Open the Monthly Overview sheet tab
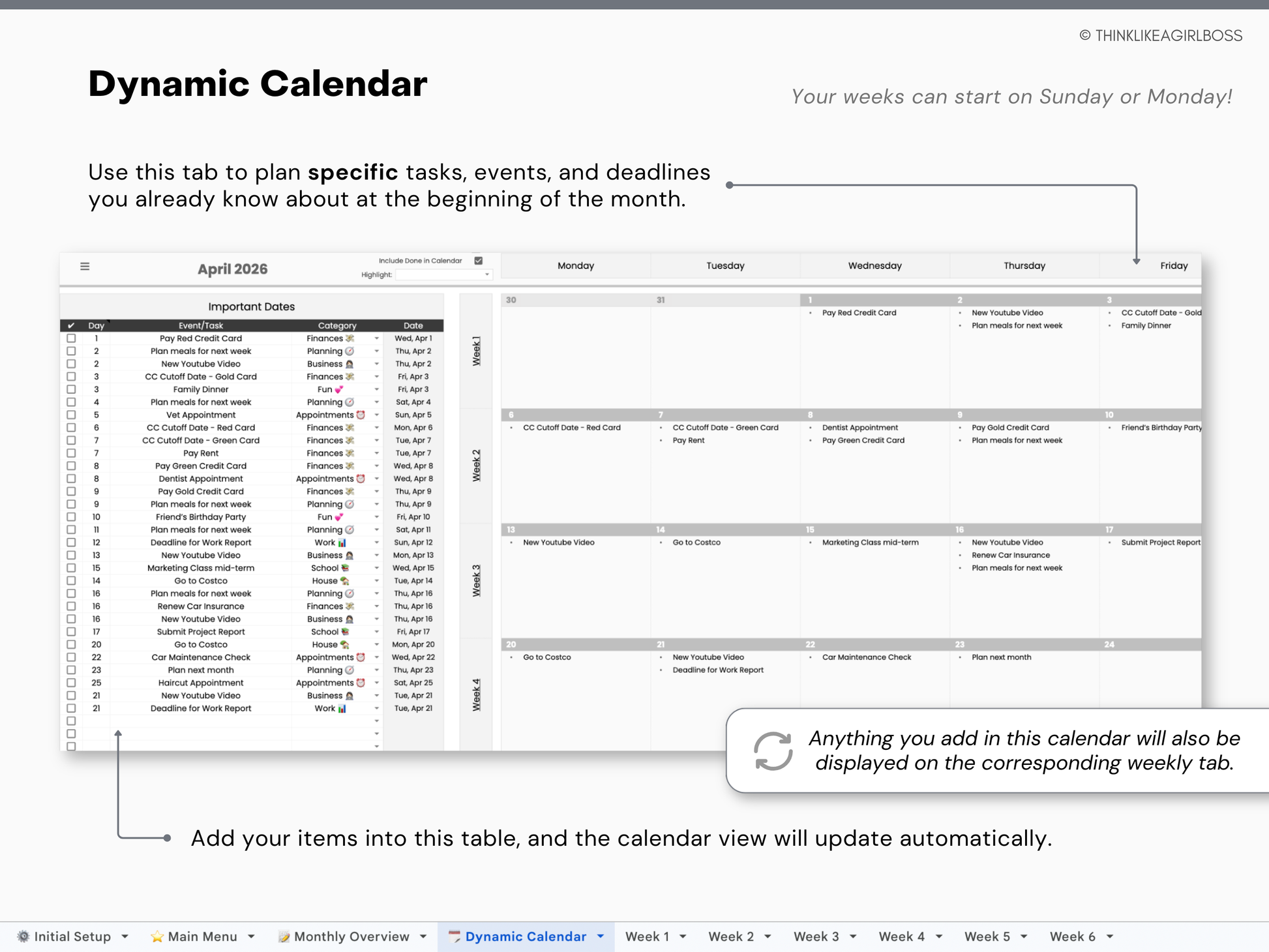This screenshot has width=1269, height=952. [351, 936]
